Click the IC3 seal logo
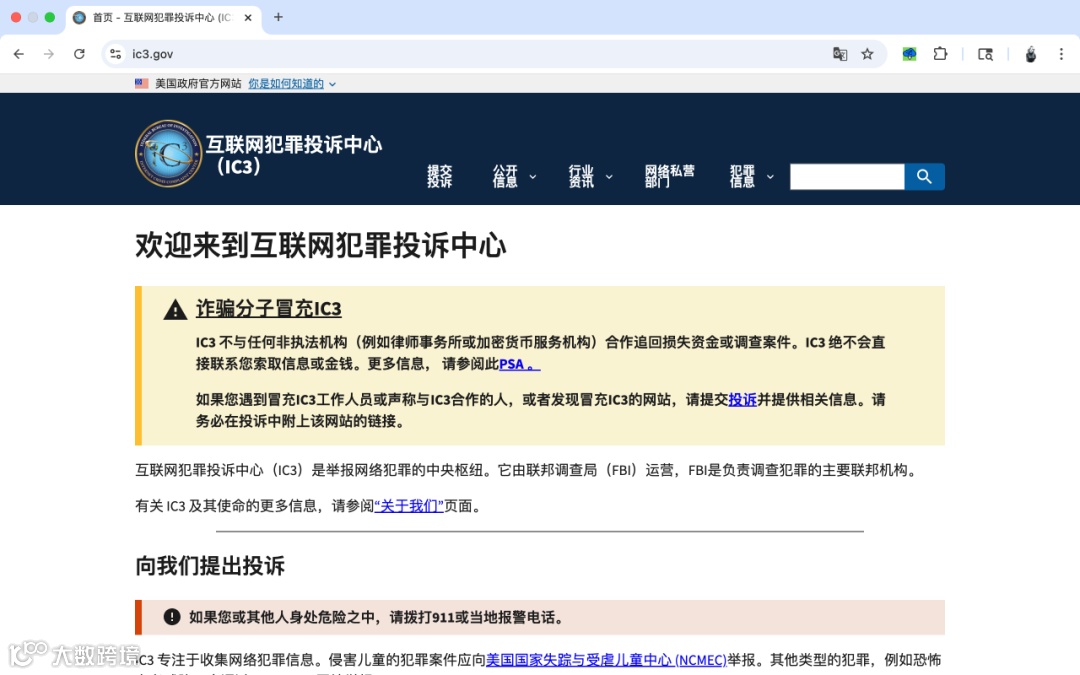Viewport: 1080px width, 675px height. pos(169,153)
